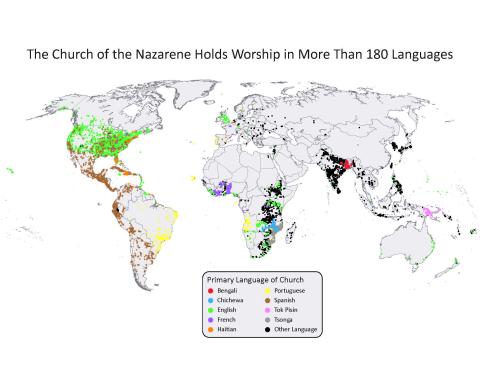Click the red Bengali cluster in Bangladesh
The image size is (480, 371).
(x=348, y=164)
